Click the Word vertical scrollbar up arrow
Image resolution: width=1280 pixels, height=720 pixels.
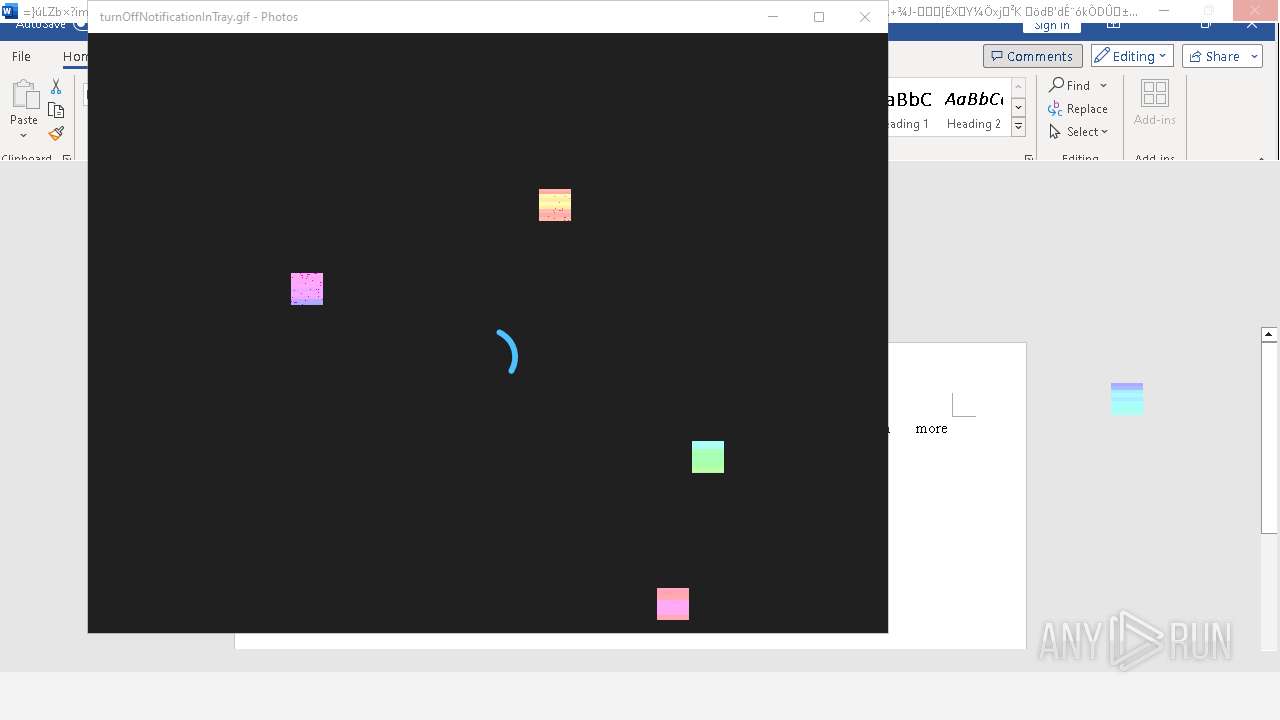1269,334
